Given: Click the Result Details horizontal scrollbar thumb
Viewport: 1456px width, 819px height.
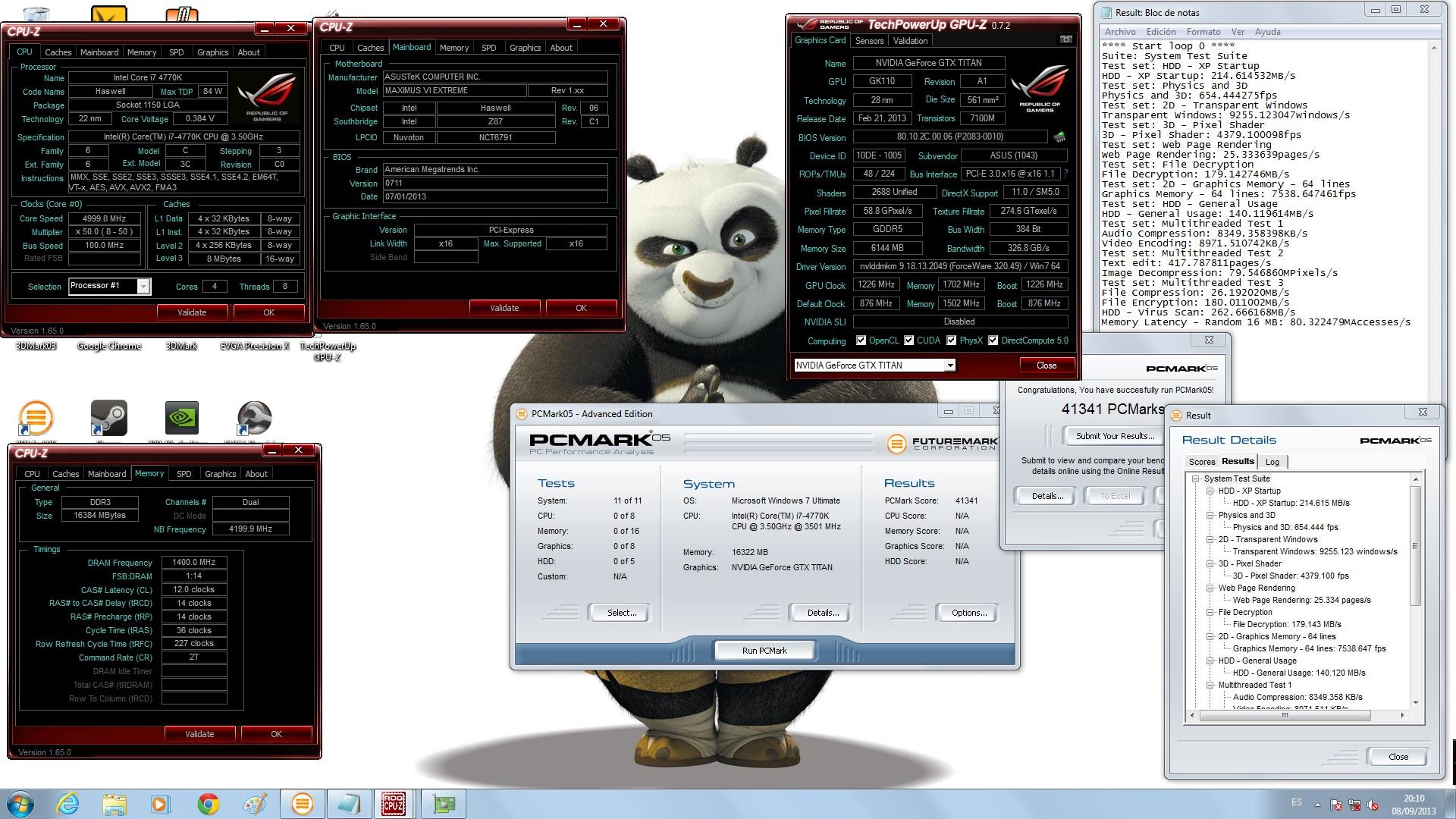Looking at the screenshot, I should (1285, 715).
